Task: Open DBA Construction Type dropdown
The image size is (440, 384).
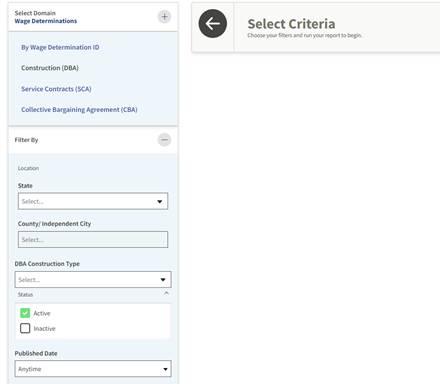Action: pyautogui.click(x=93, y=280)
